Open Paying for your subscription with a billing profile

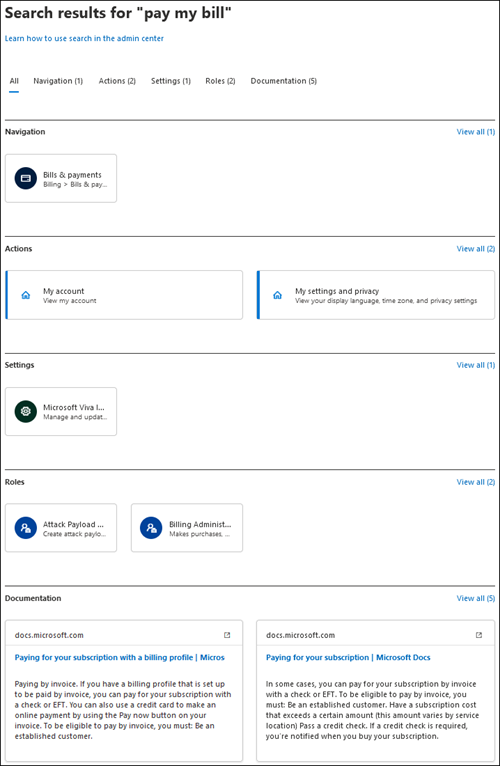click(120, 658)
